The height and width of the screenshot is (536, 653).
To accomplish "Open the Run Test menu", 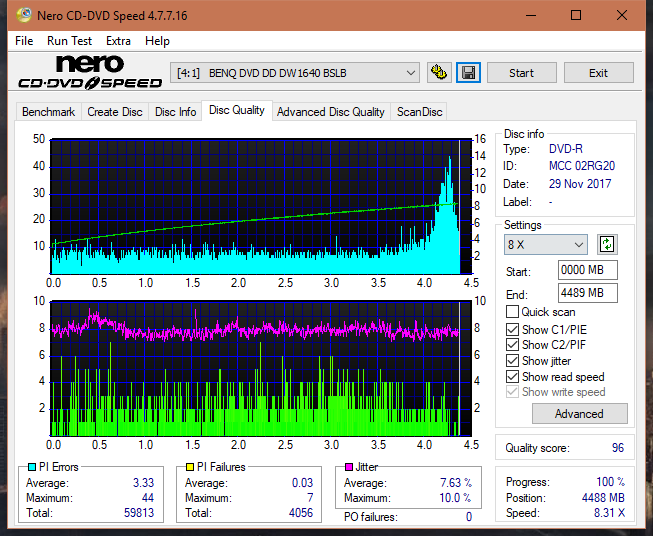I will click(x=69, y=41).
